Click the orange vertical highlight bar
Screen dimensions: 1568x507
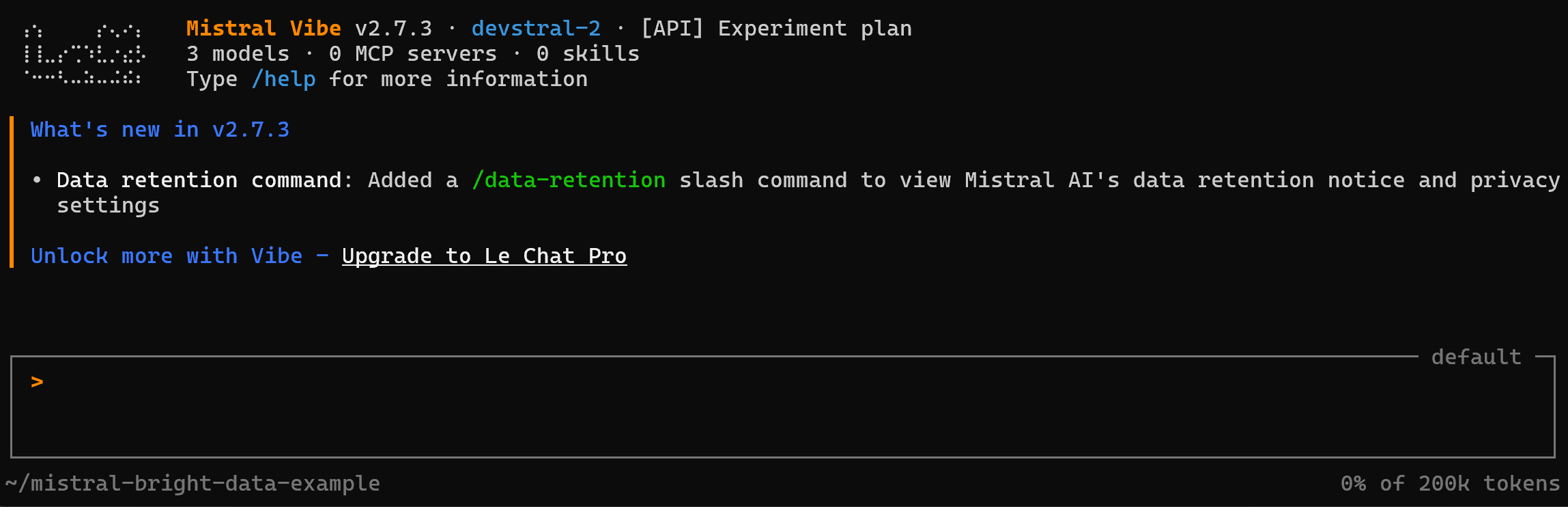[x=12, y=191]
